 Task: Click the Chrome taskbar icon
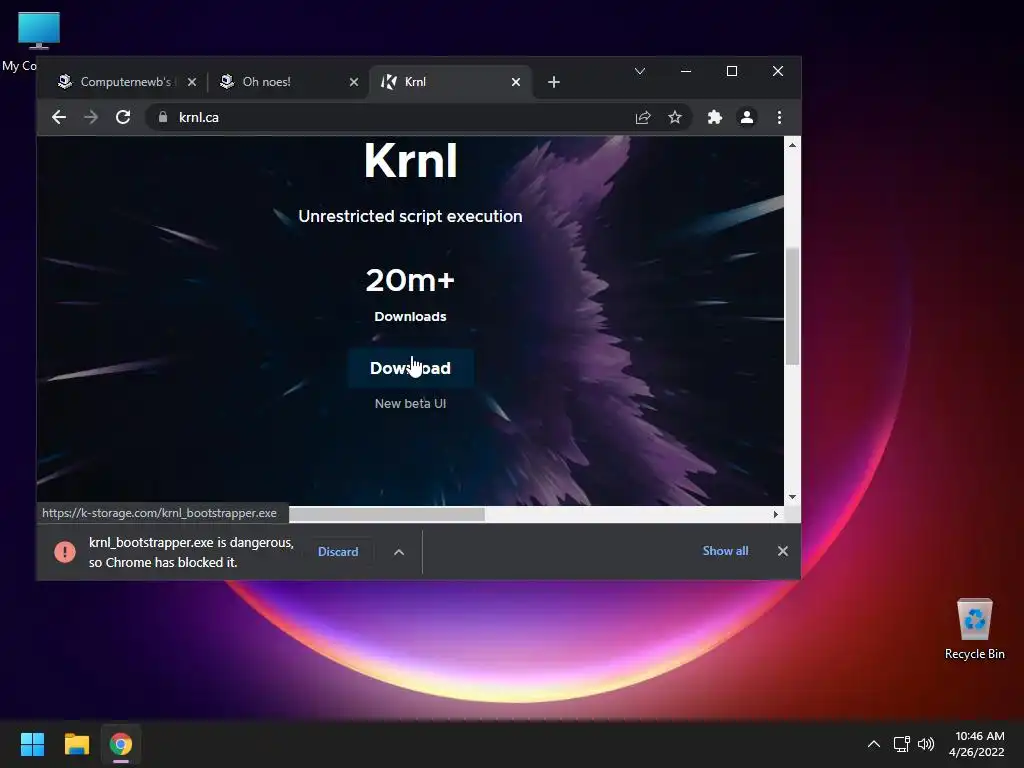[x=121, y=744]
